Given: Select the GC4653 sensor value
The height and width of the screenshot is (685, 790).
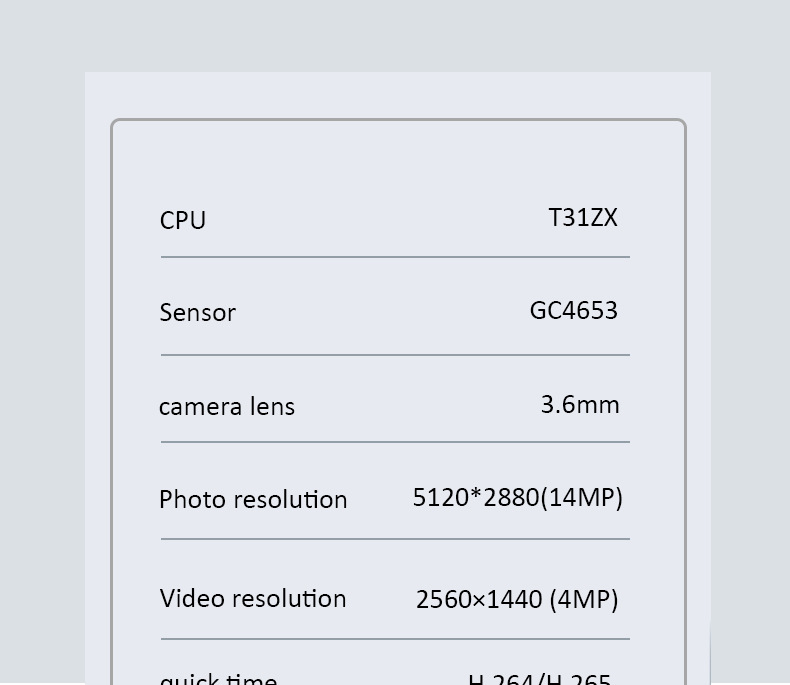Looking at the screenshot, I should coord(573,310).
